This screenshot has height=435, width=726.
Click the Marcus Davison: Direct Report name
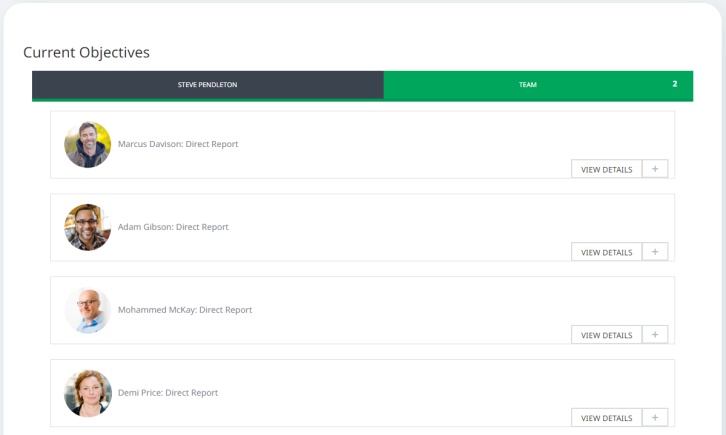pos(178,144)
